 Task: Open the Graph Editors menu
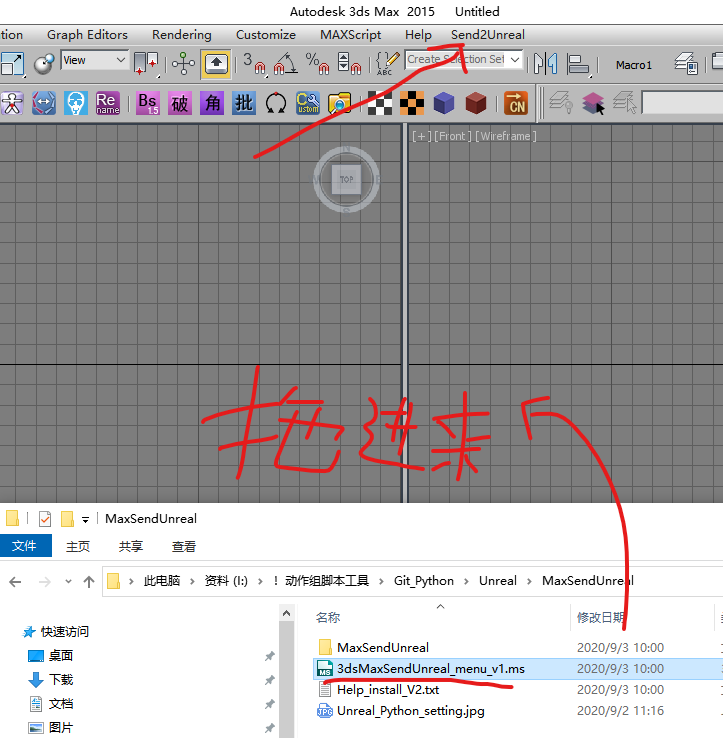tap(87, 35)
